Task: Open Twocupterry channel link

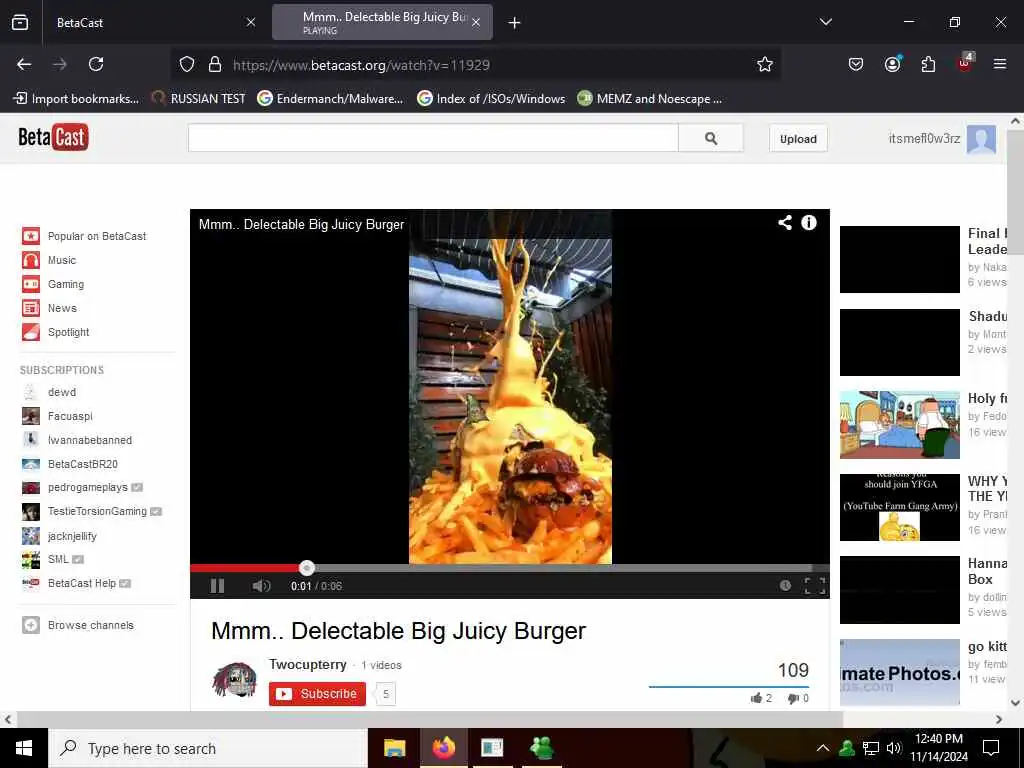Action: tap(308, 664)
